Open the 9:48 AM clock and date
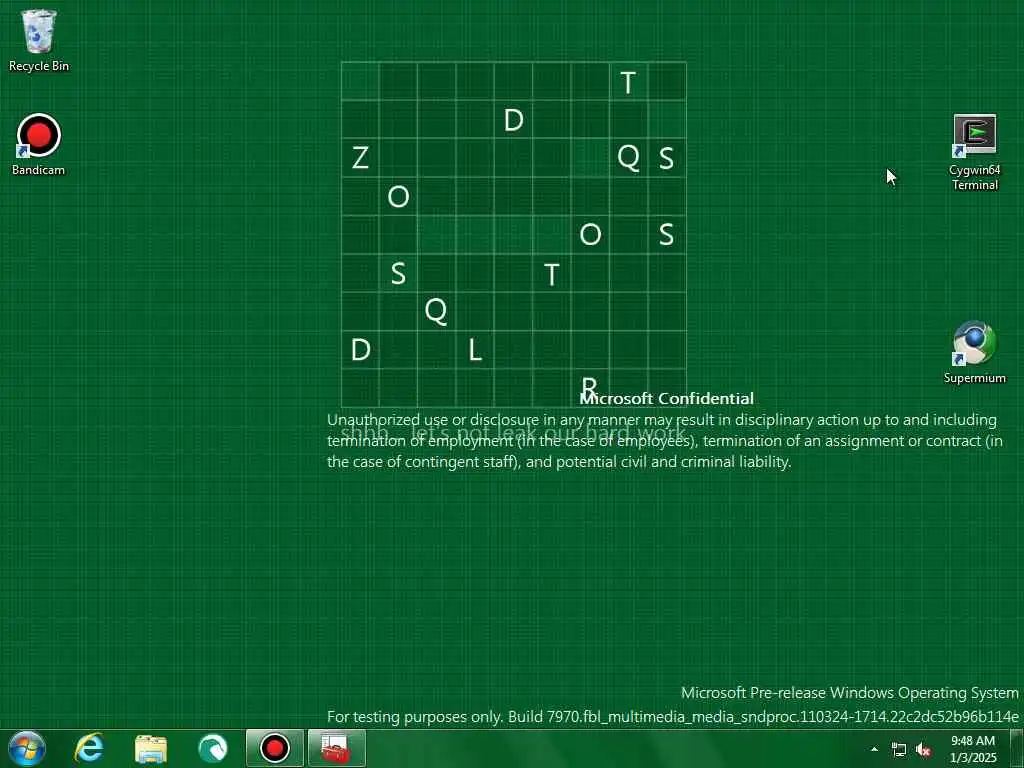 (x=973, y=749)
